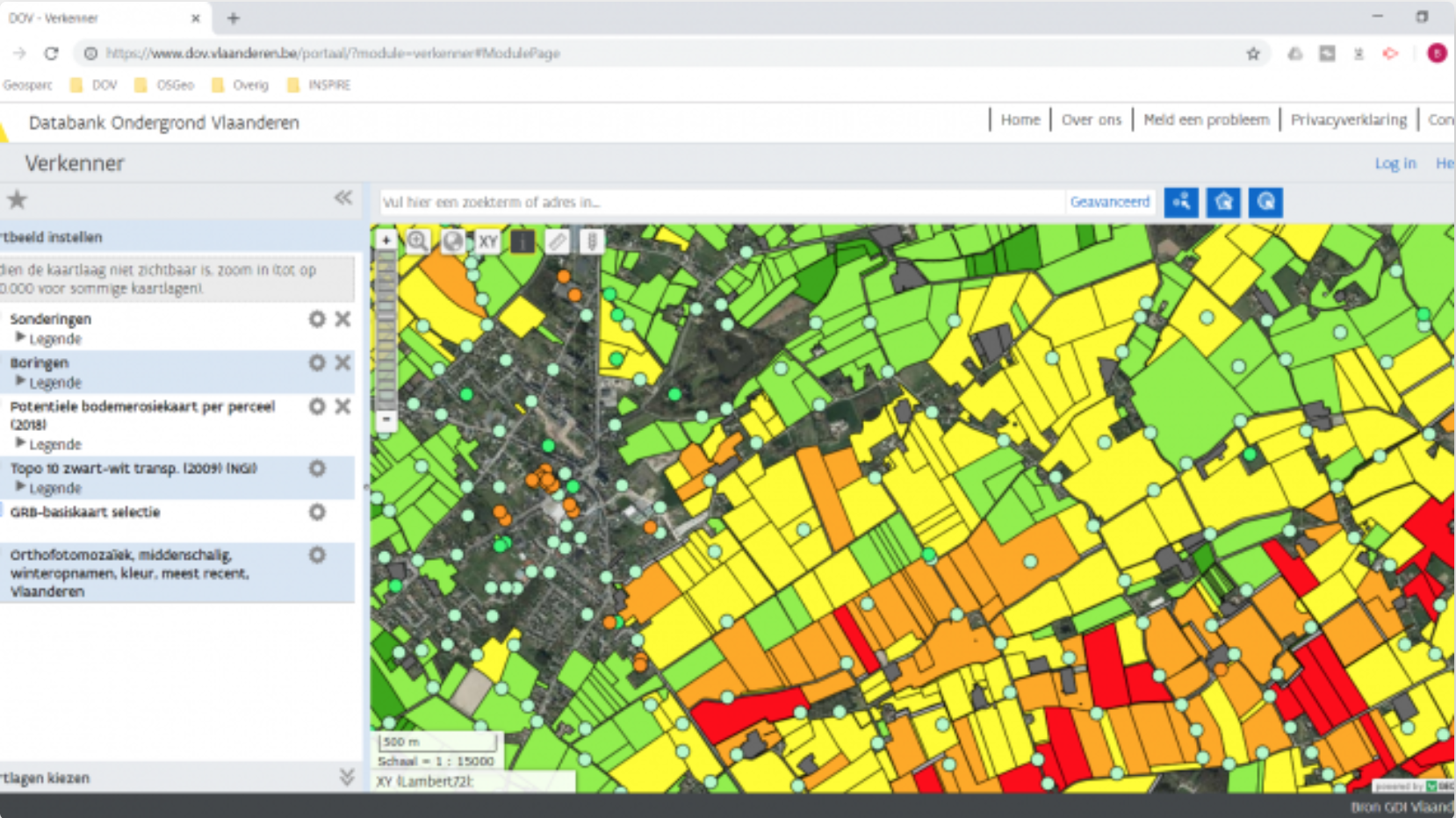Activate the zoom-to-box magnifier tool
The height and width of the screenshot is (818, 1456).
[x=418, y=240]
